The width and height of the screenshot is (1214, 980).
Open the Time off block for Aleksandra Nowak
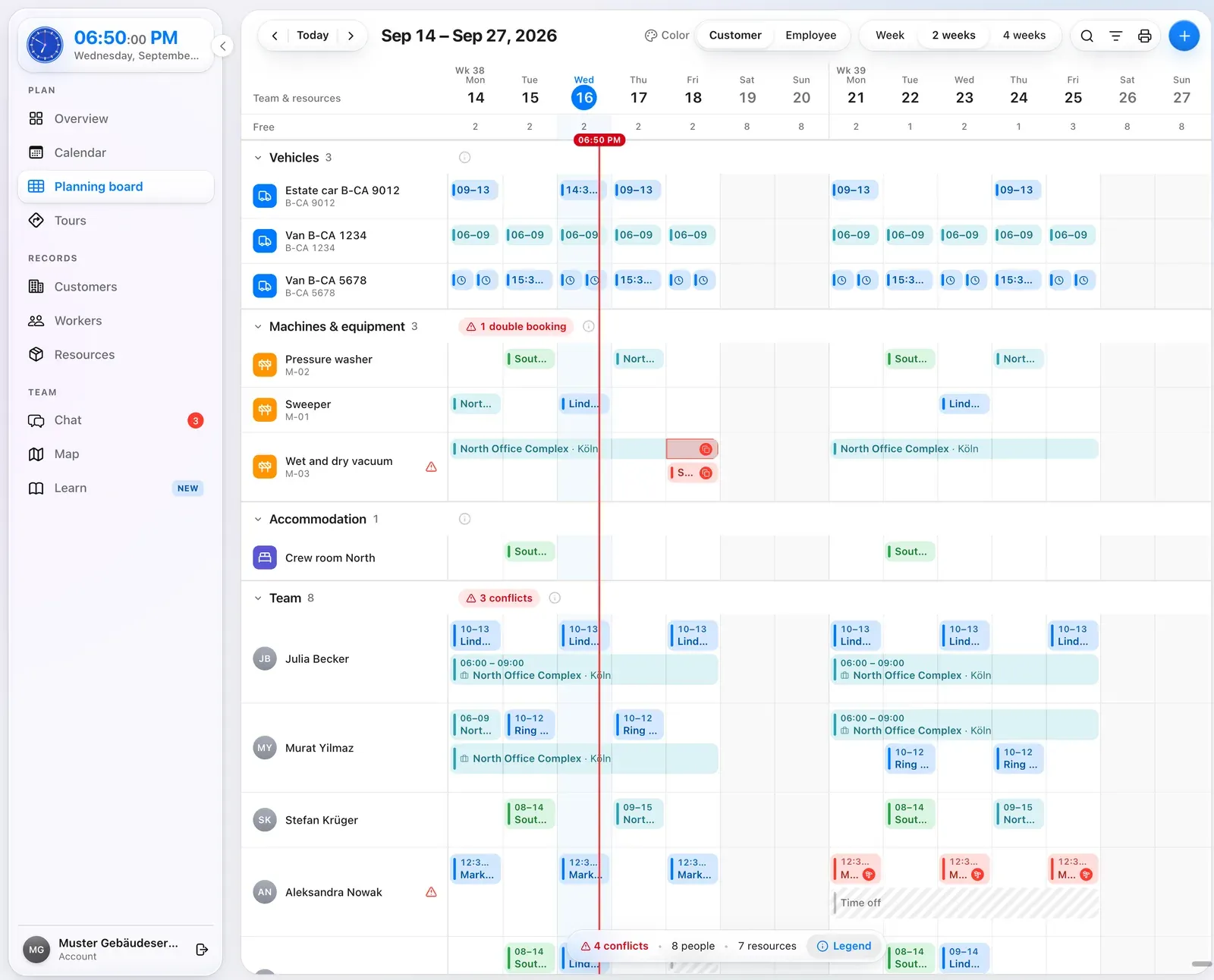965,903
